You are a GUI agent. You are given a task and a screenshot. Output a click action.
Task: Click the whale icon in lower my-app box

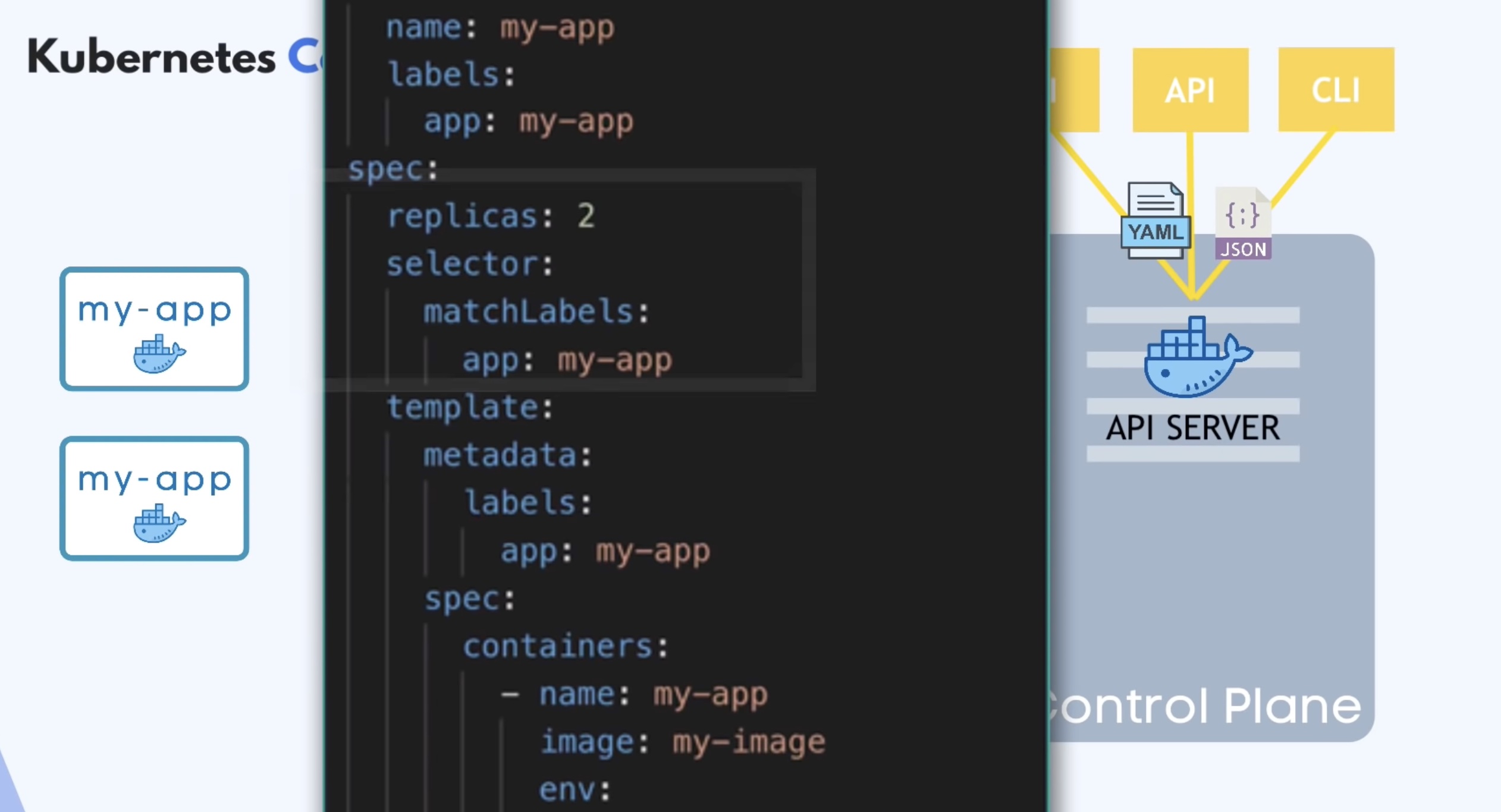[x=159, y=523]
